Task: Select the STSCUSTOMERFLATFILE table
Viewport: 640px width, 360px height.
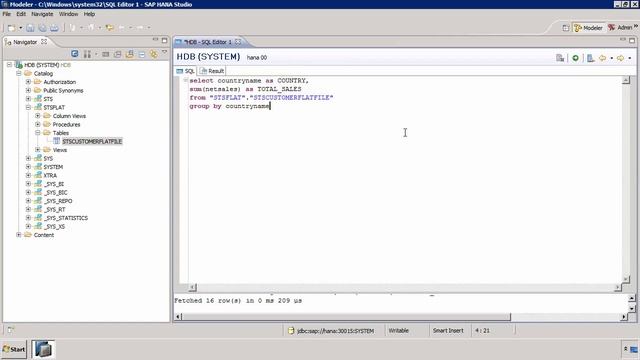Action: [x=92, y=142]
